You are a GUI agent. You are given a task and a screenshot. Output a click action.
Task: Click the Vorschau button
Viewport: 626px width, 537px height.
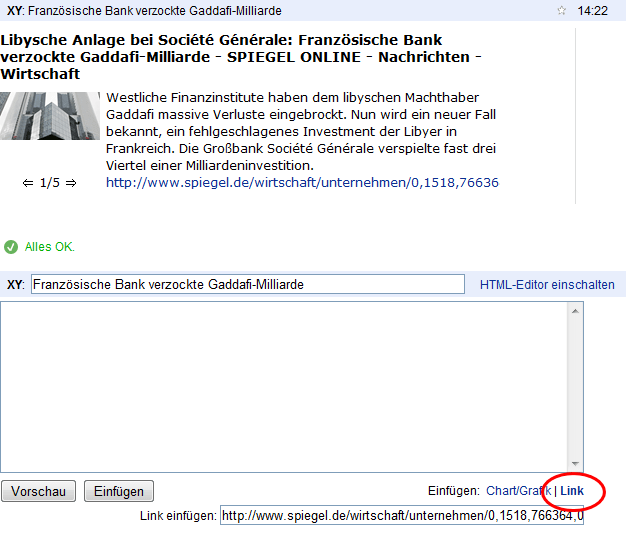click(x=38, y=491)
